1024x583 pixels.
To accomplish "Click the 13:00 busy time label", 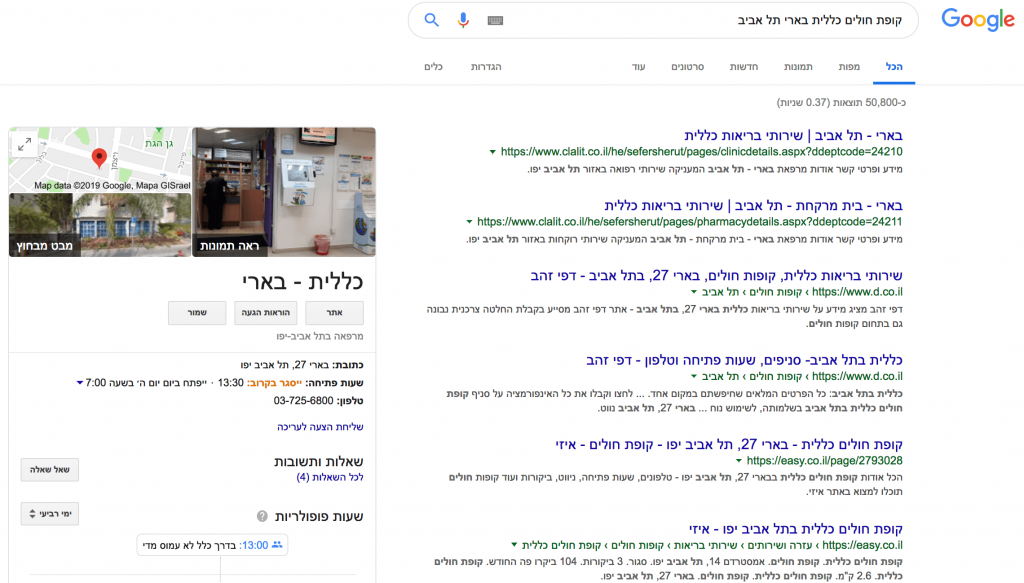I will click(x=254, y=544).
